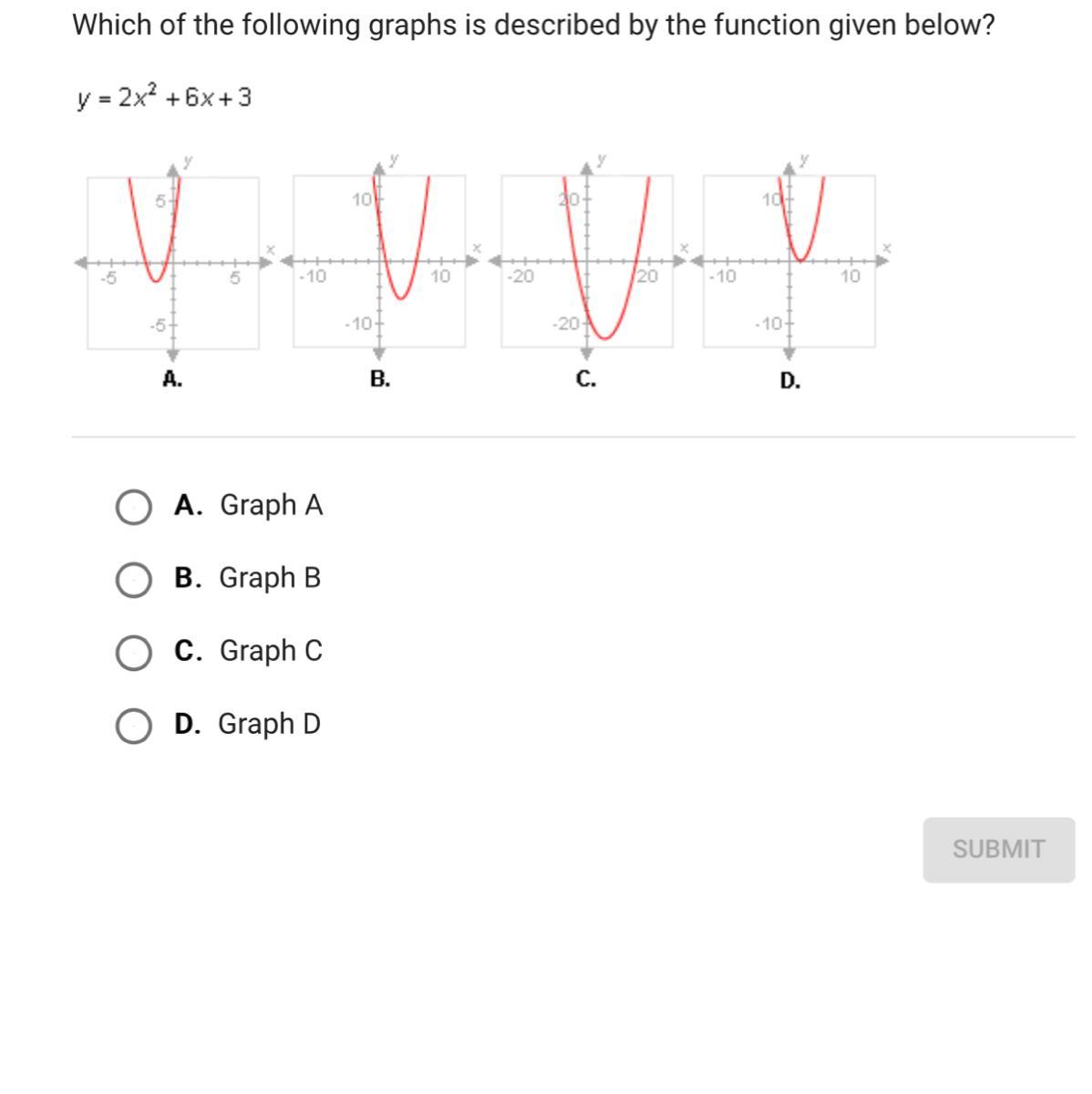Select the Graph B radio button
1092x1094 pixels.
tap(134, 580)
